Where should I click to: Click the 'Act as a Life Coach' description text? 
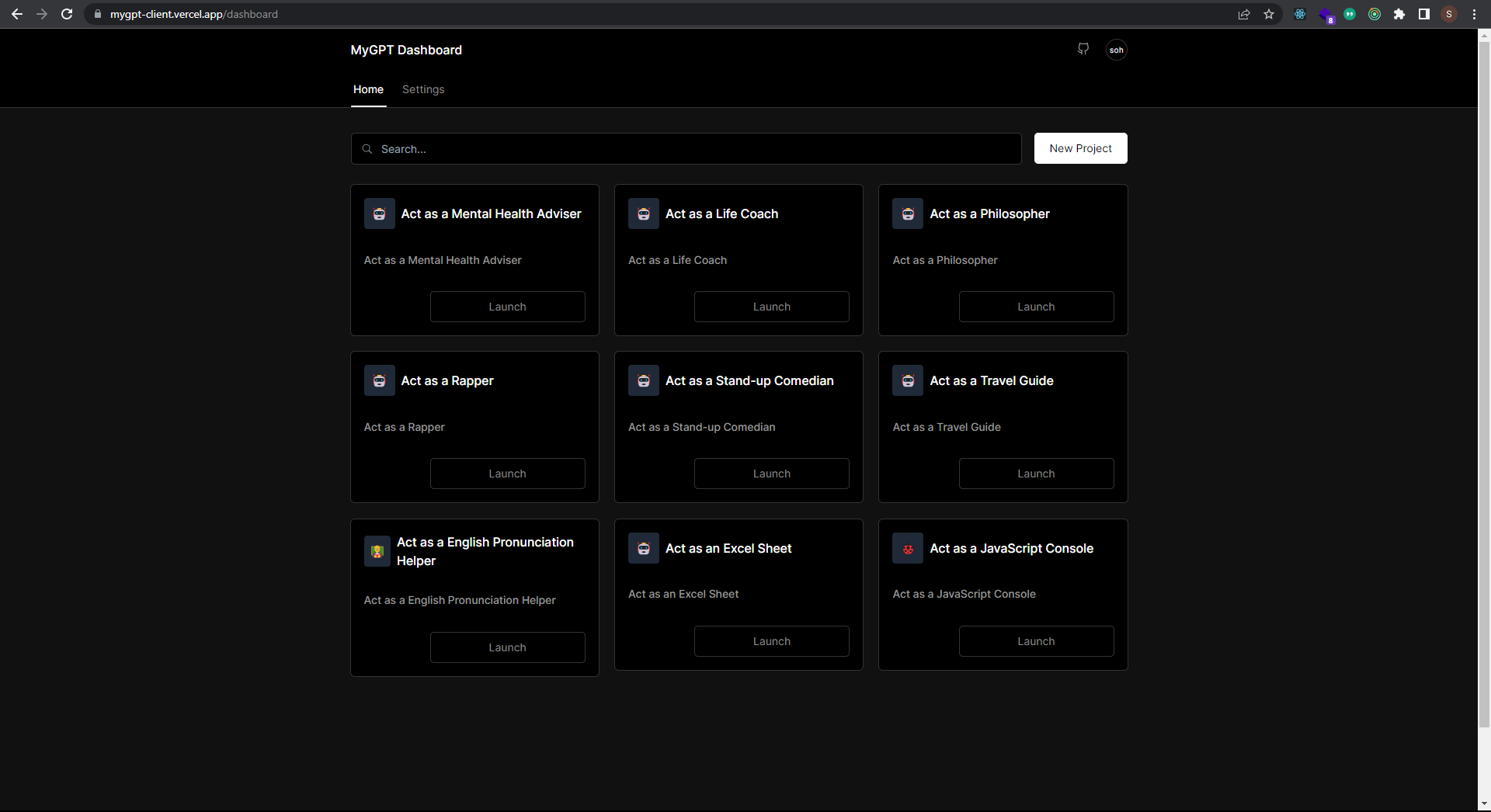(677, 260)
